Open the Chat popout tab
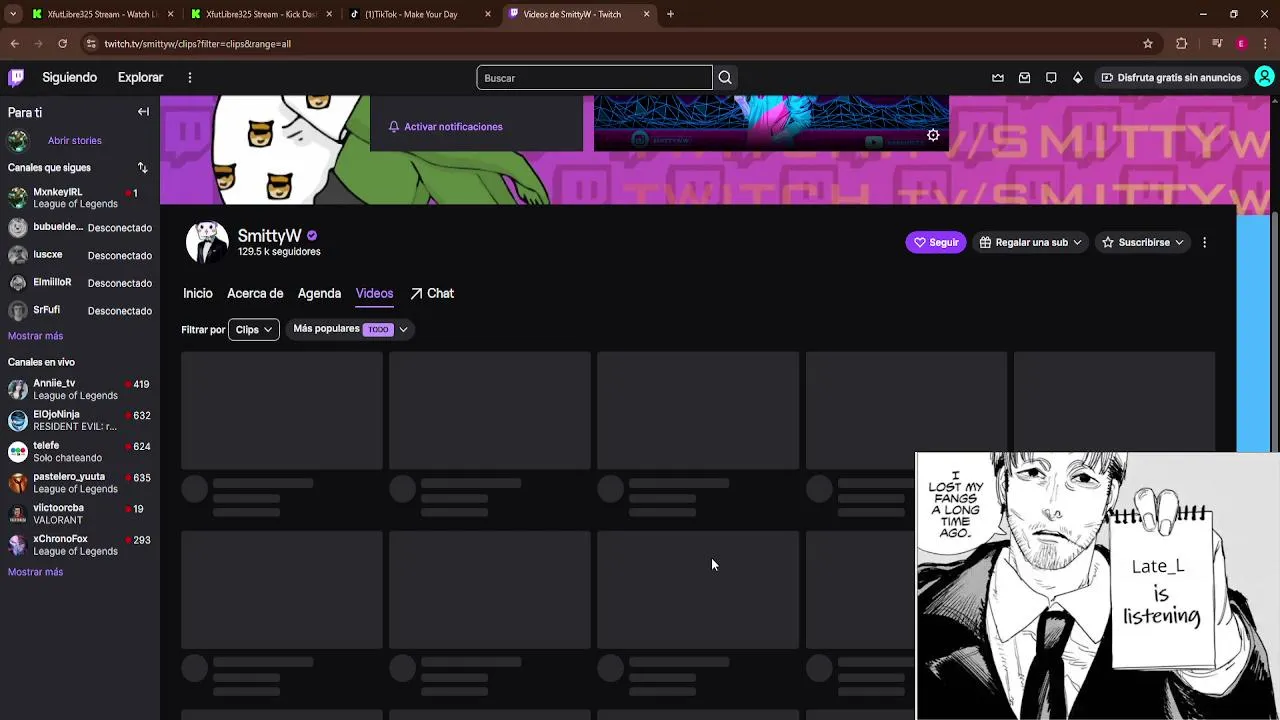1280x720 pixels. tap(432, 293)
